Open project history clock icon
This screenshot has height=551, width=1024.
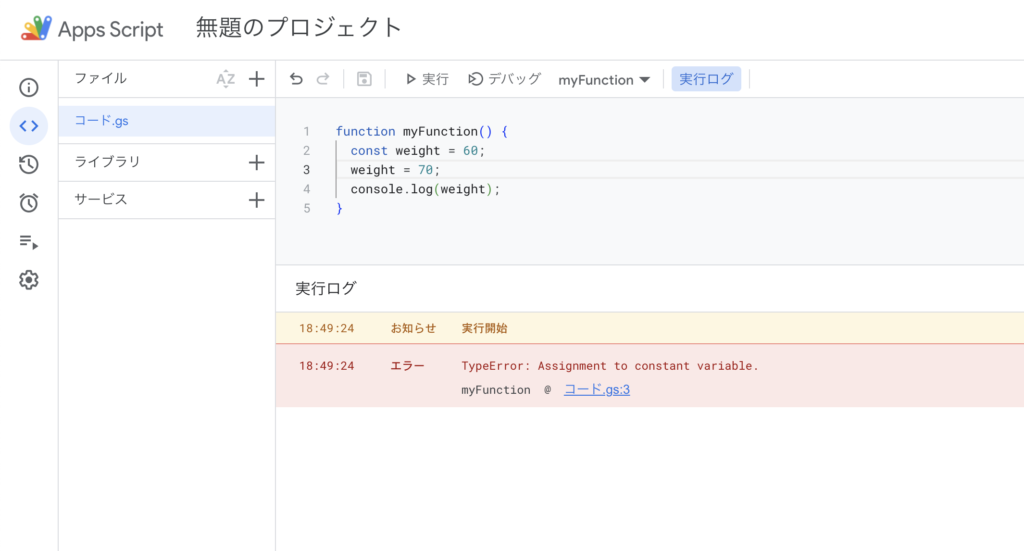click(x=29, y=165)
